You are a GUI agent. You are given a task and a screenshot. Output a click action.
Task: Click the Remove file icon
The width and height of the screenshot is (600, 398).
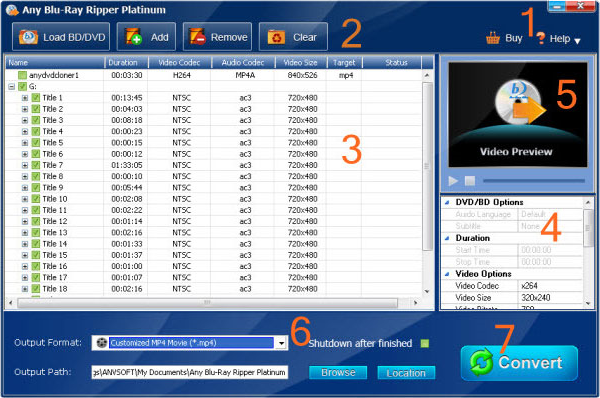197,37
